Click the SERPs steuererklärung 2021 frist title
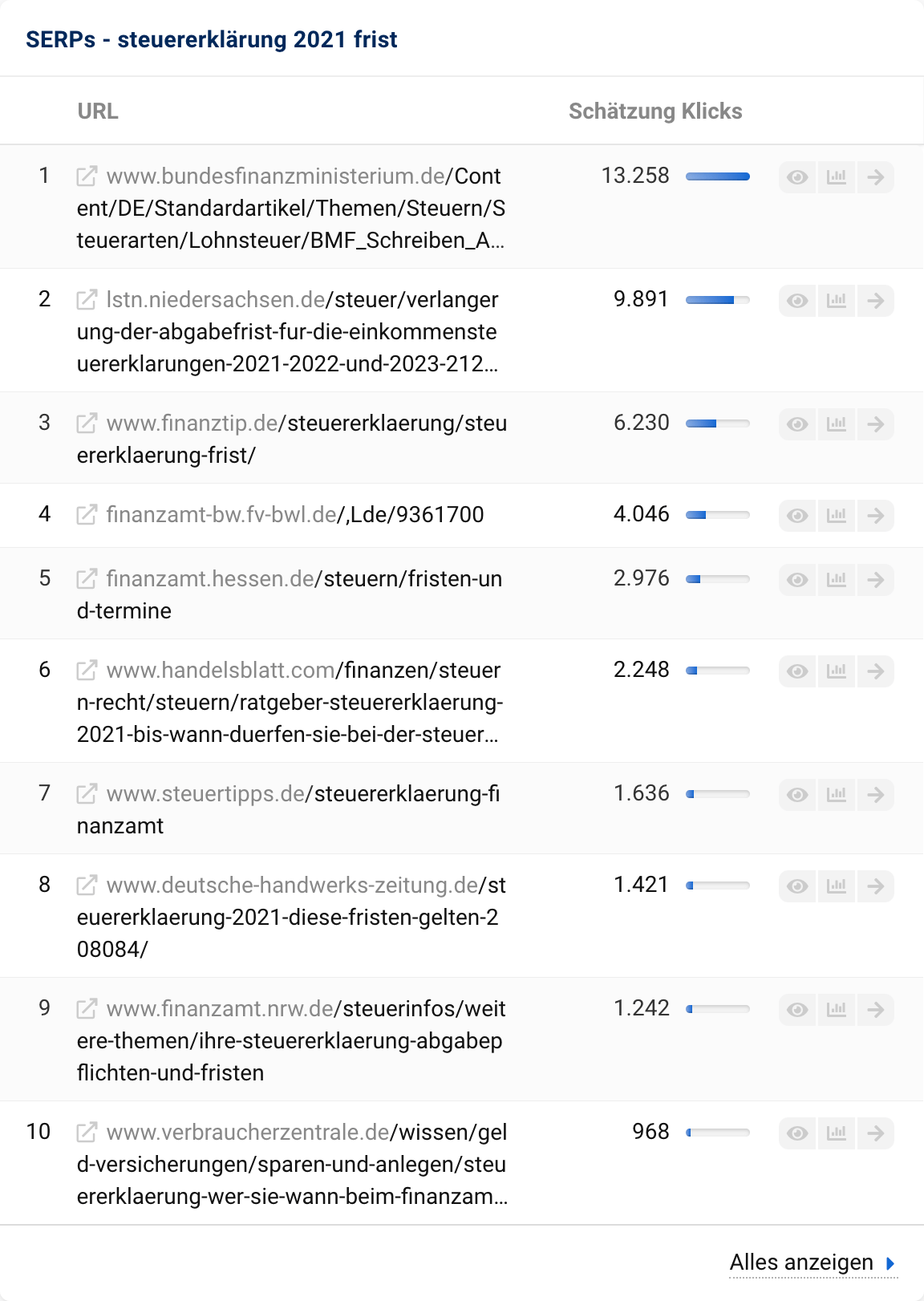 (x=212, y=39)
